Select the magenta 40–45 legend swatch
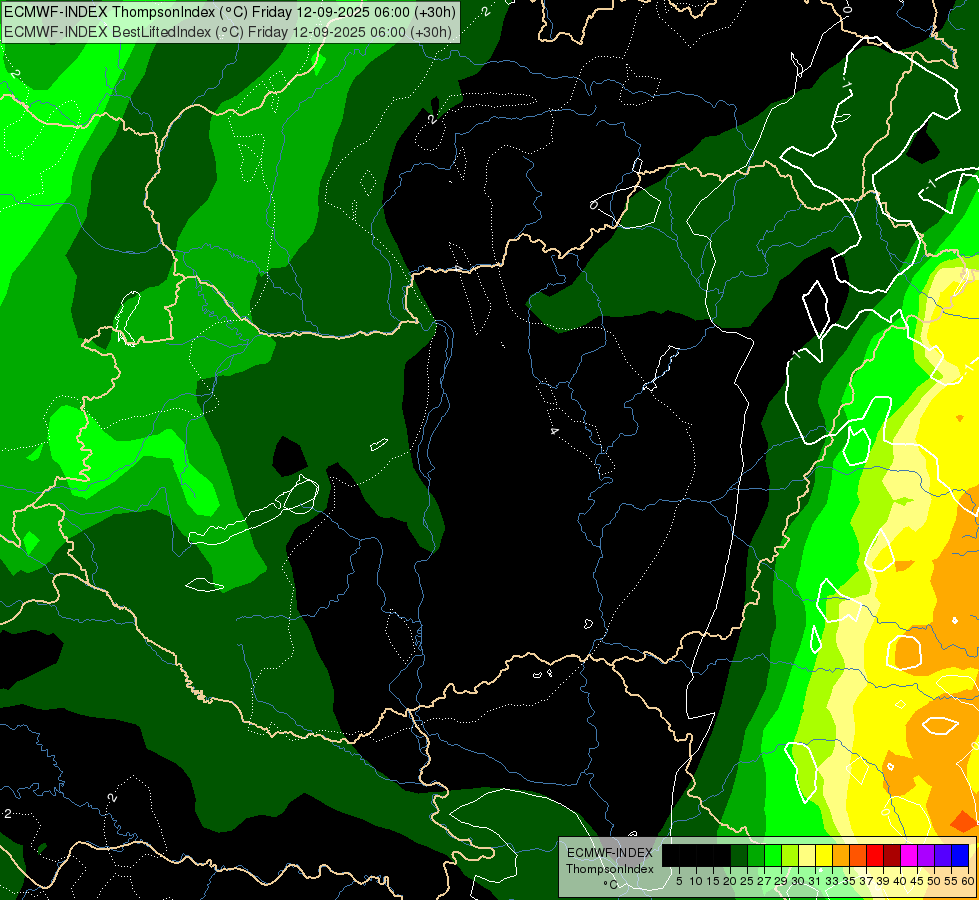This screenshot has height=900, width=979. click(x=909, y=855)
